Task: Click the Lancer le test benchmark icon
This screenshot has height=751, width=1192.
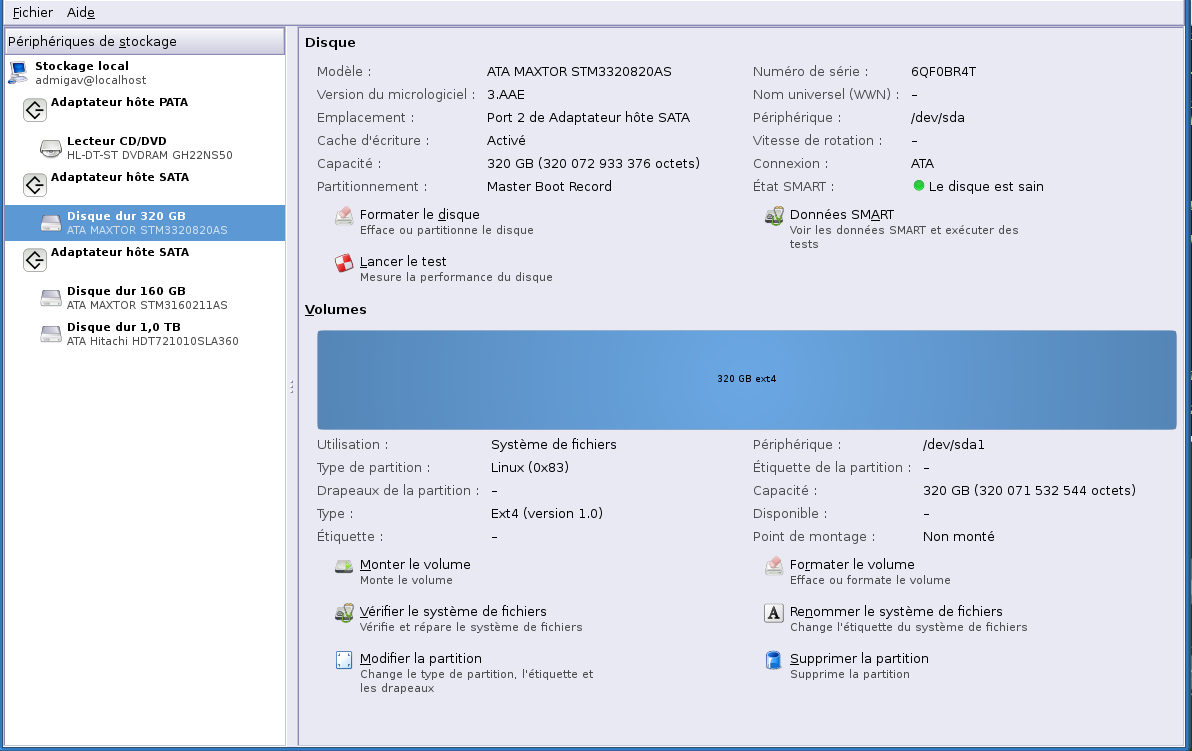Action: click(x=344, y=263)
